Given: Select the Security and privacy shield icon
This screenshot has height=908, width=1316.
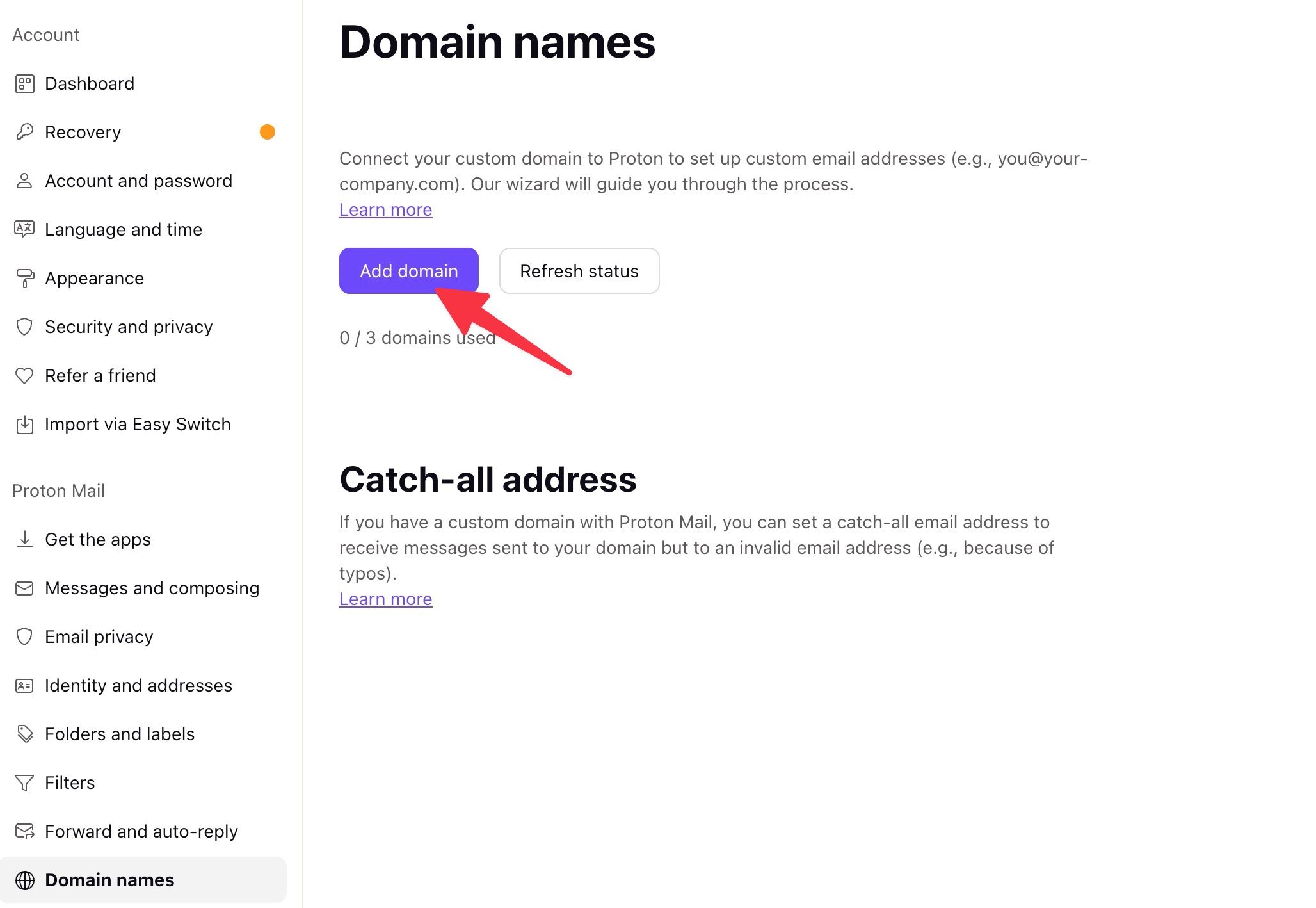Looking at the screenshot, I should [x=24, y=326].
